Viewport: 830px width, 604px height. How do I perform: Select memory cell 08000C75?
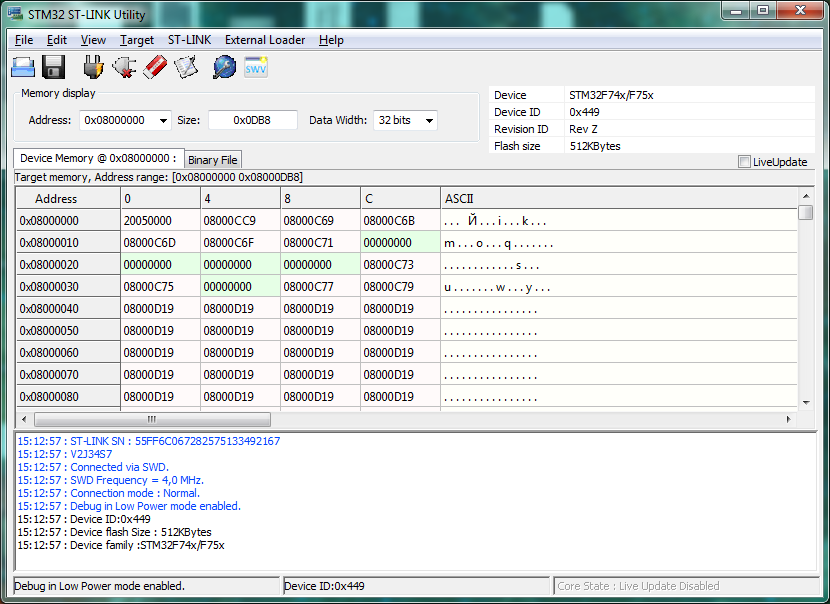160,287
